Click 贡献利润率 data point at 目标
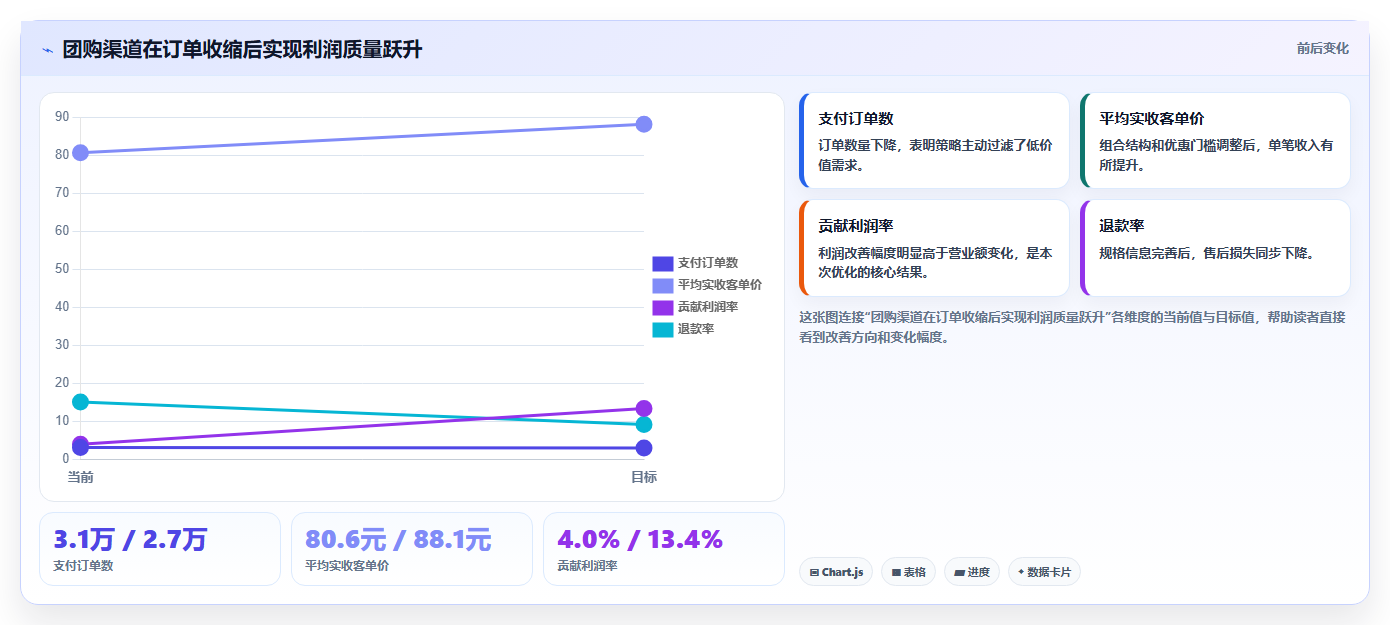 pyautogui.click(x=644, y=408)
